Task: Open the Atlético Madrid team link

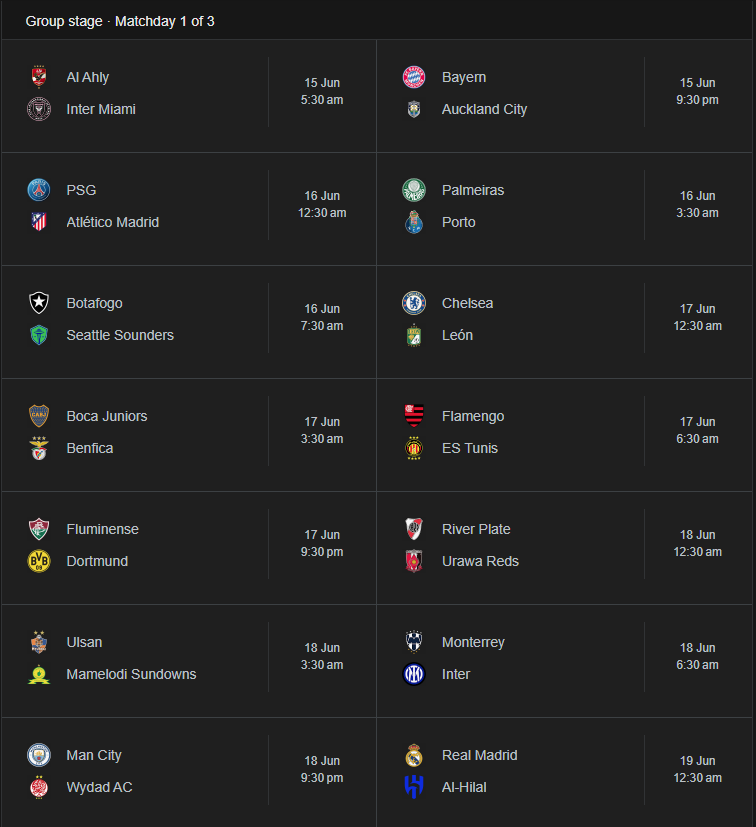Action: coord(112,222)
